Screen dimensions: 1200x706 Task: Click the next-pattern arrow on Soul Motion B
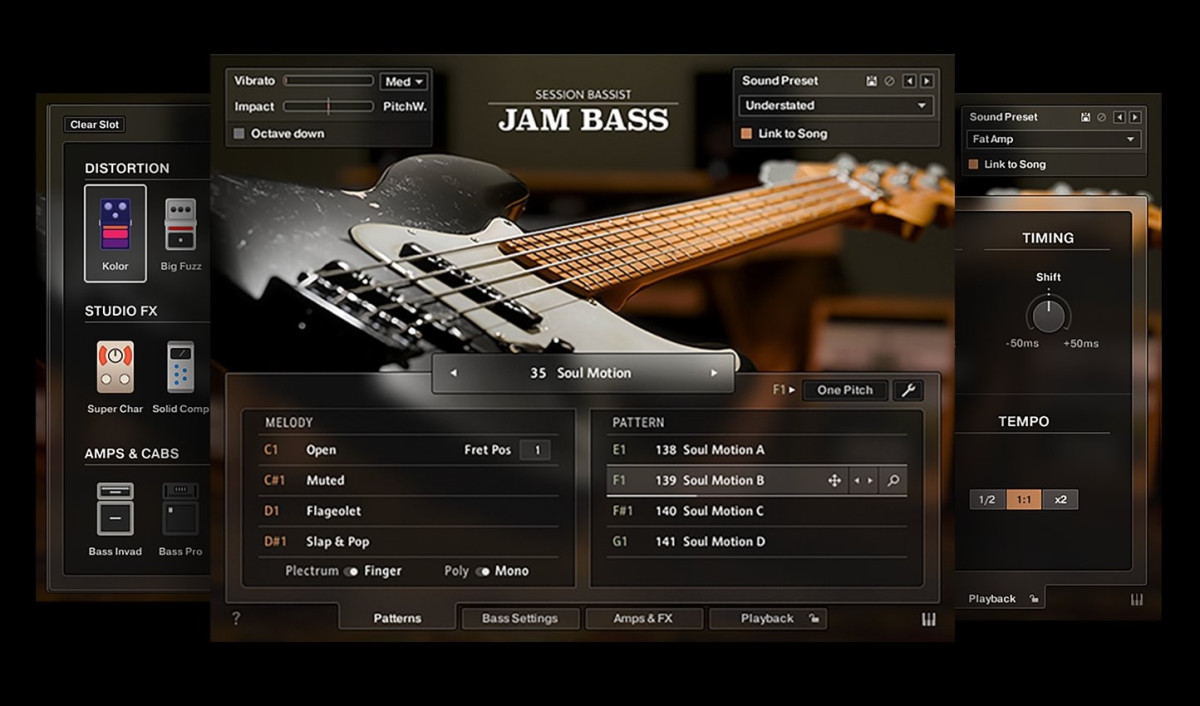coord(870,481)
